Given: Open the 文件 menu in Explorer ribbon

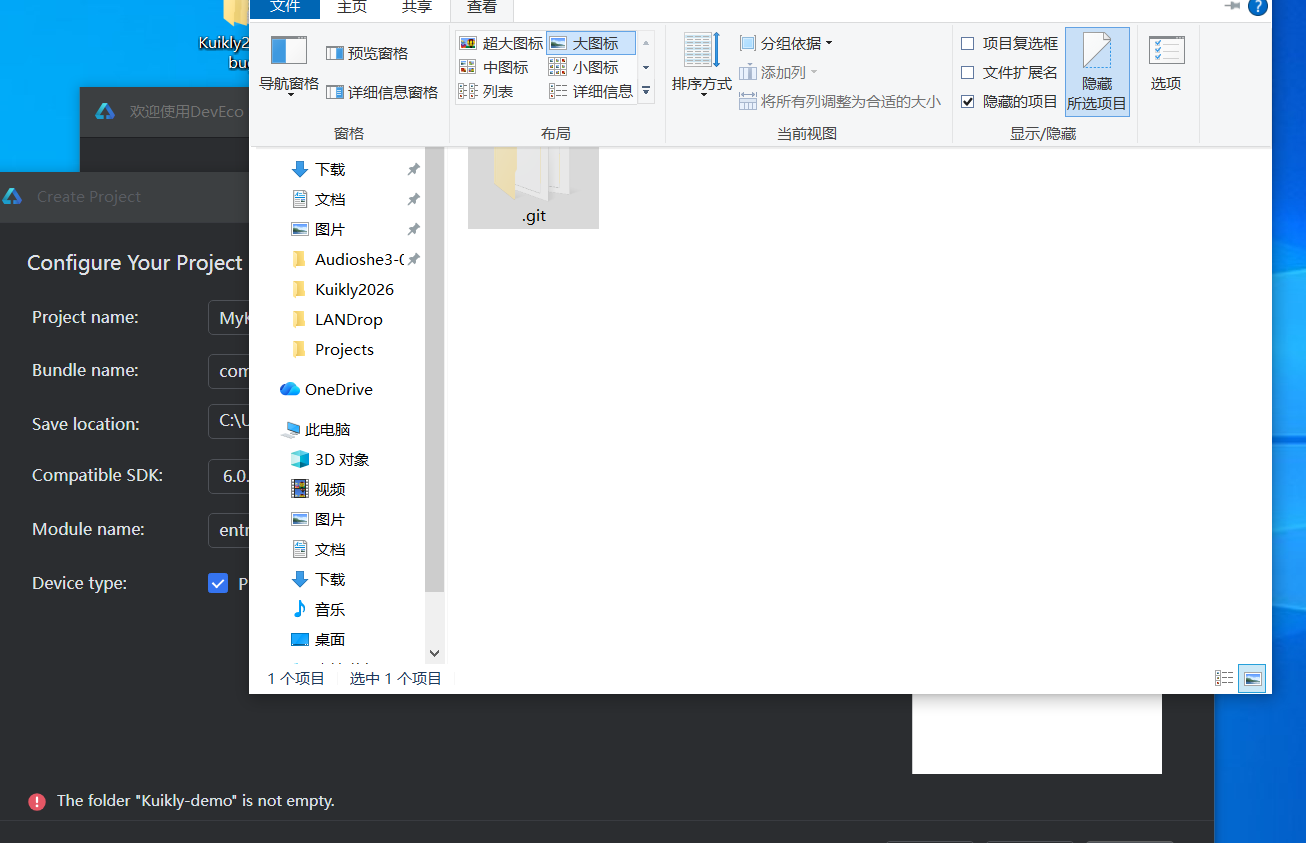Looking at the screenshot, I should click(285, 8).
